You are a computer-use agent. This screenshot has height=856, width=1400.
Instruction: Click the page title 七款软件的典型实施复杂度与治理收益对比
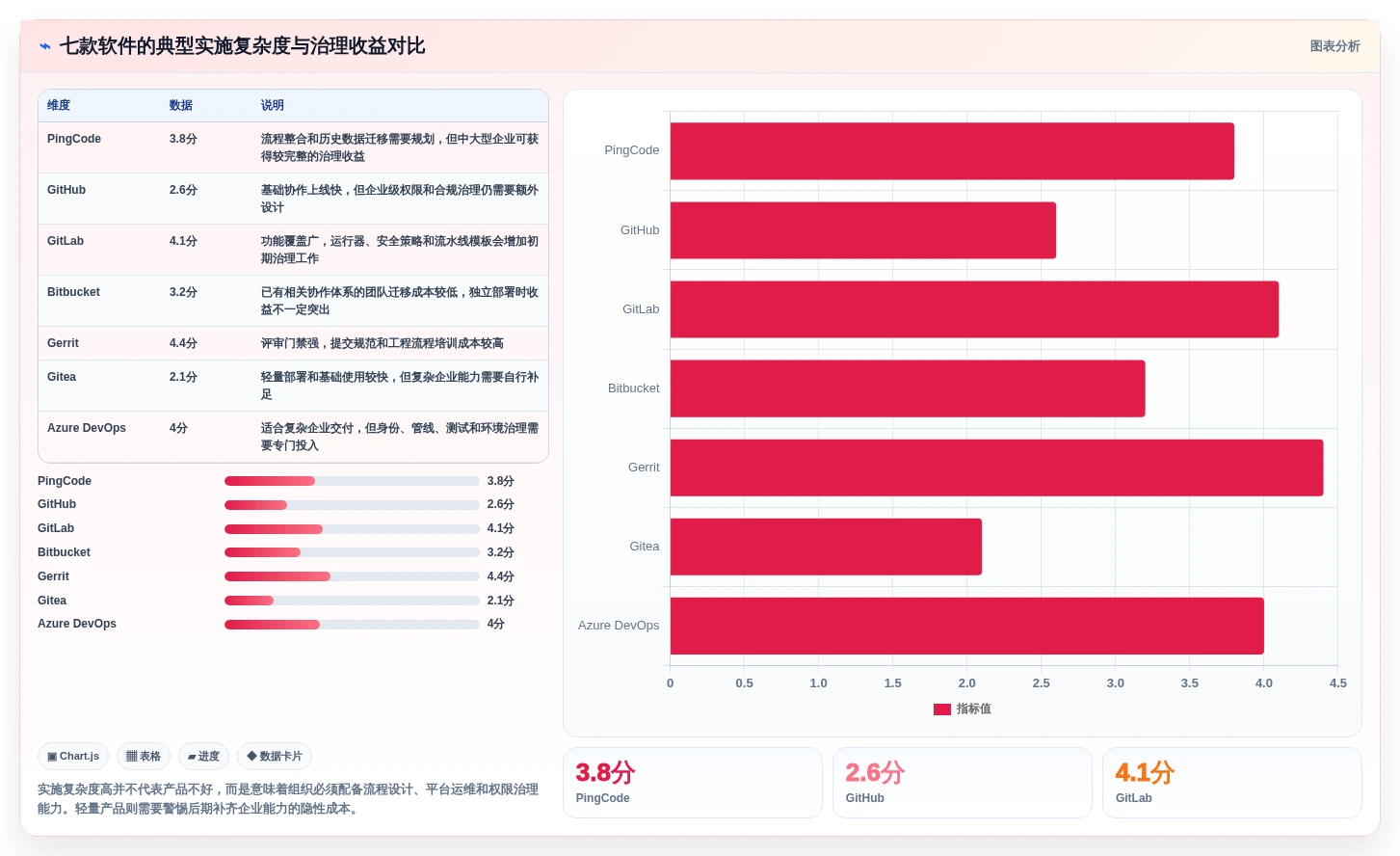[x=242, y=46]
